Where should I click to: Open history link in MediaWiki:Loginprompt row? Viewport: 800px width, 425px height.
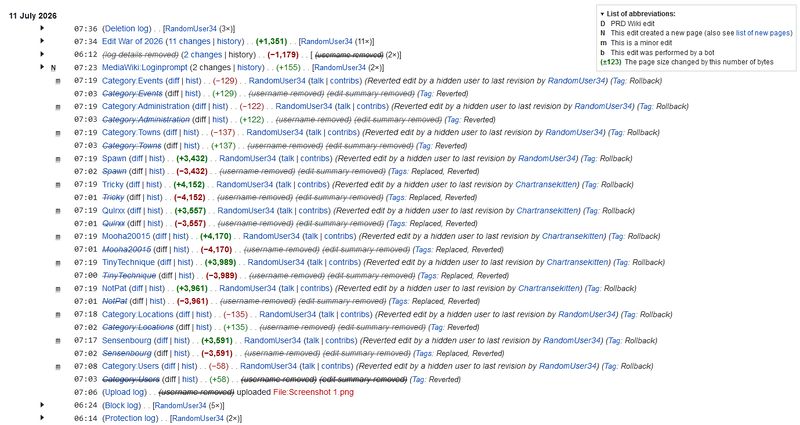[x=249, y=67]
